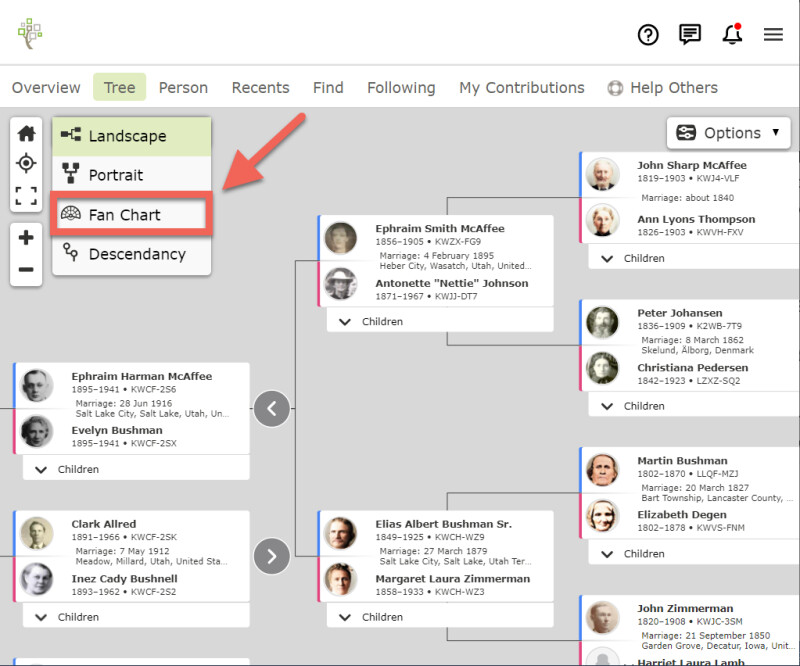Go to the My Contributions tab
Viewport: 800px width, 666px height.
click(521, 88)
